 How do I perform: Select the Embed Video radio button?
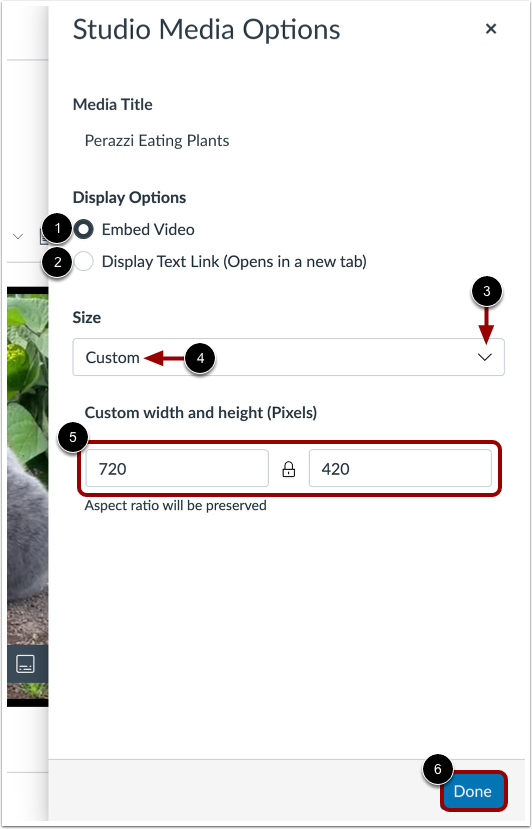point(84,229)
